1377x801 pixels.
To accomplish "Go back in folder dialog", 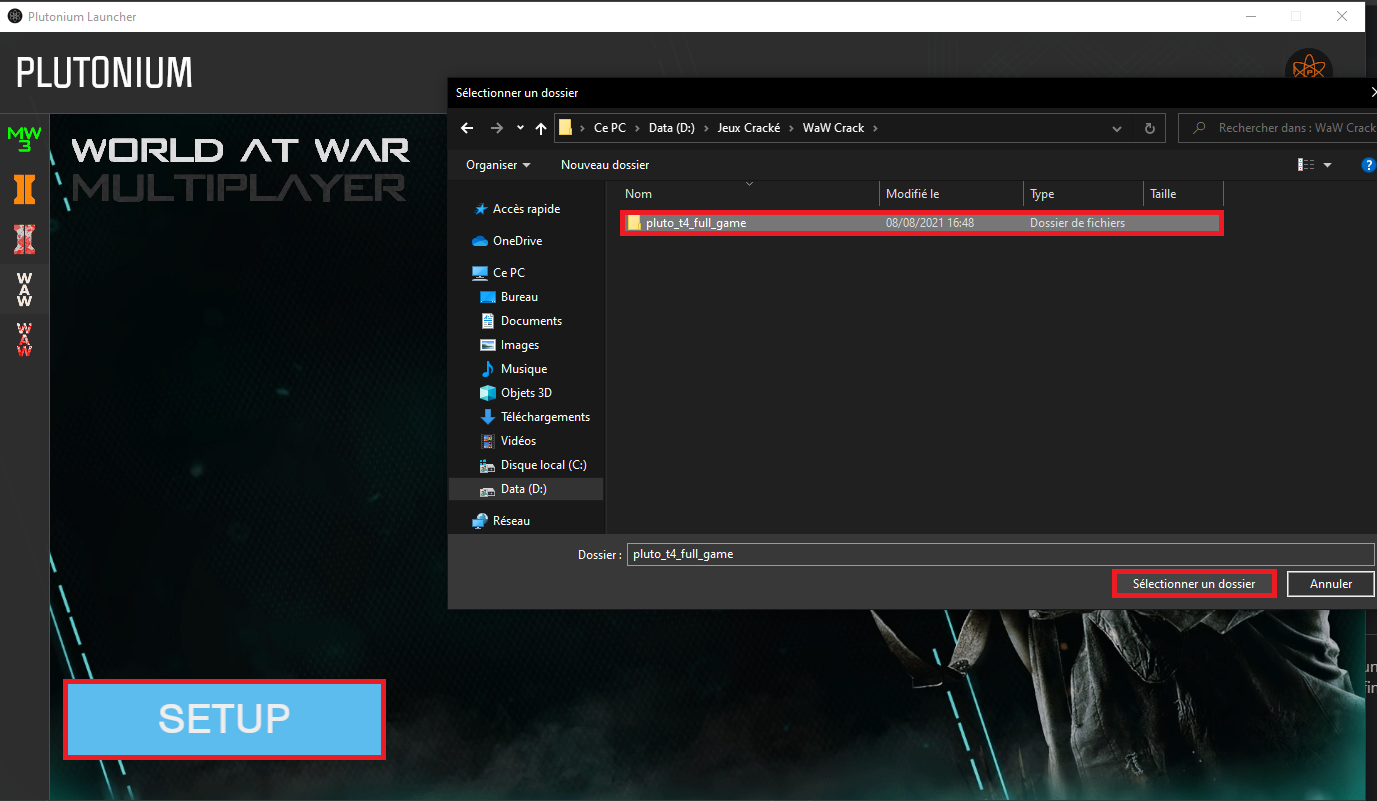I will click(467, 128).
